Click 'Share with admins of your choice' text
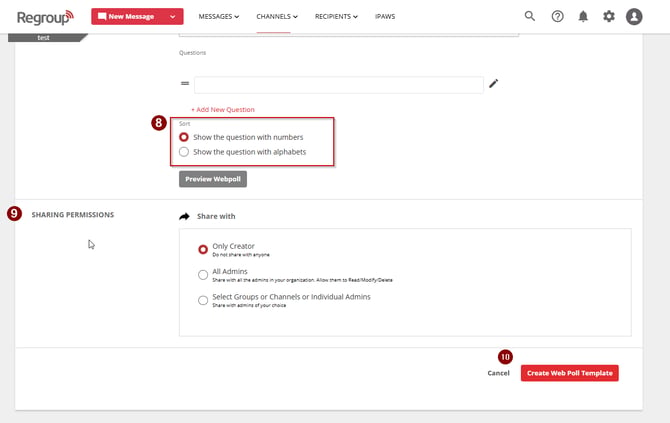670x423 pixels. [249, 306]
